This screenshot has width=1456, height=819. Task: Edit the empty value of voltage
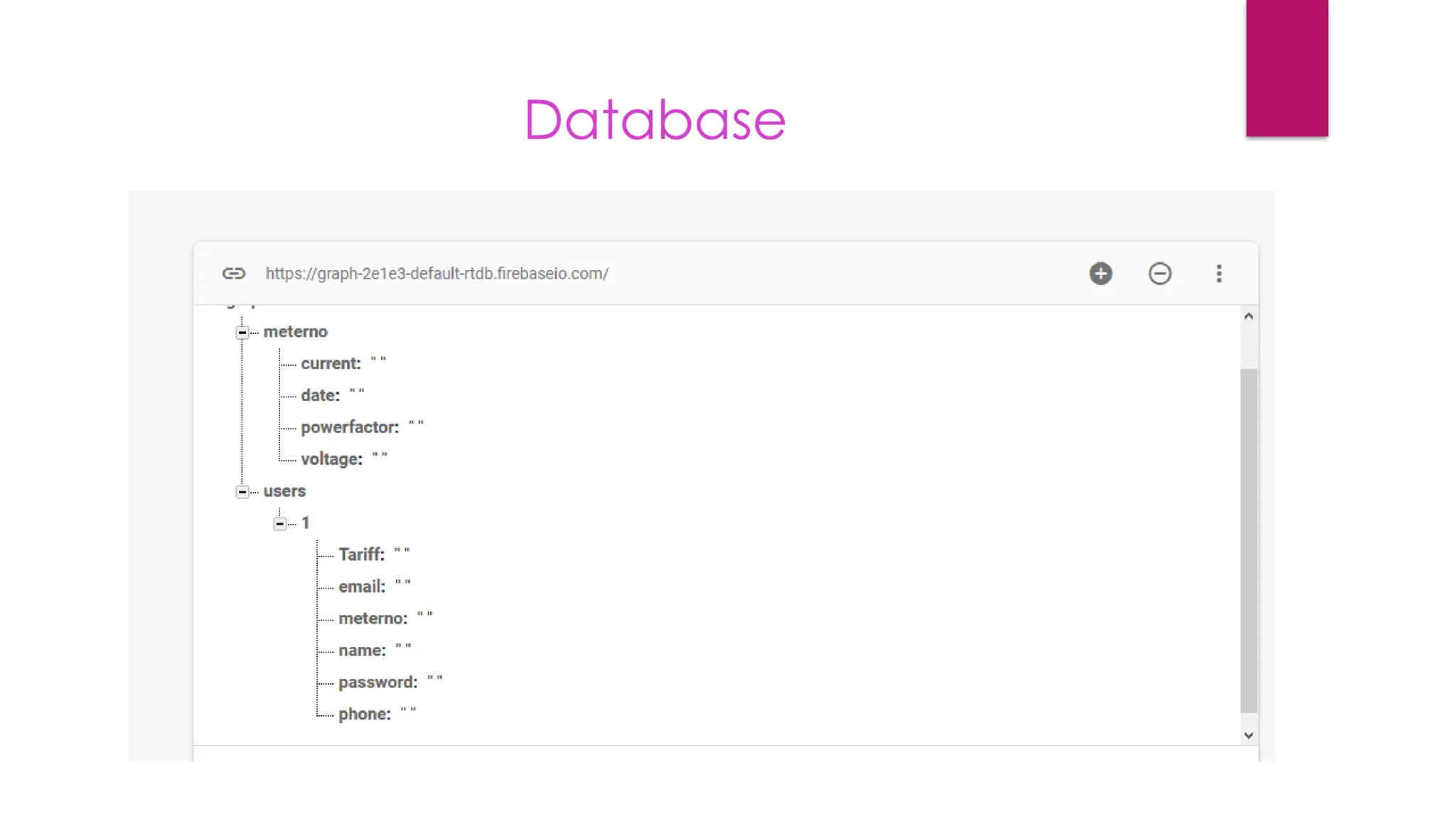(380, 456)
